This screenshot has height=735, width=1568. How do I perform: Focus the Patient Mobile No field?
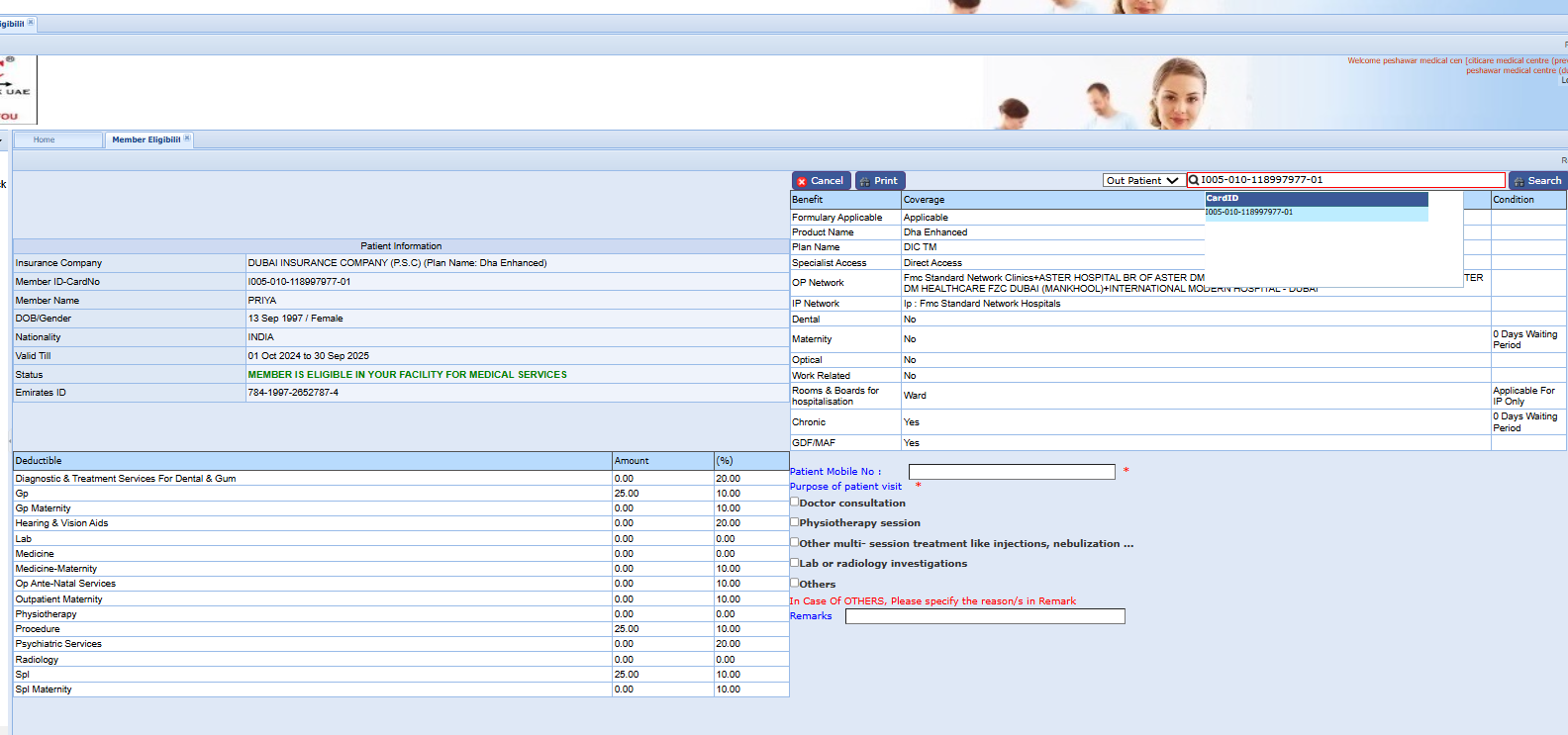click(1012, 472)
